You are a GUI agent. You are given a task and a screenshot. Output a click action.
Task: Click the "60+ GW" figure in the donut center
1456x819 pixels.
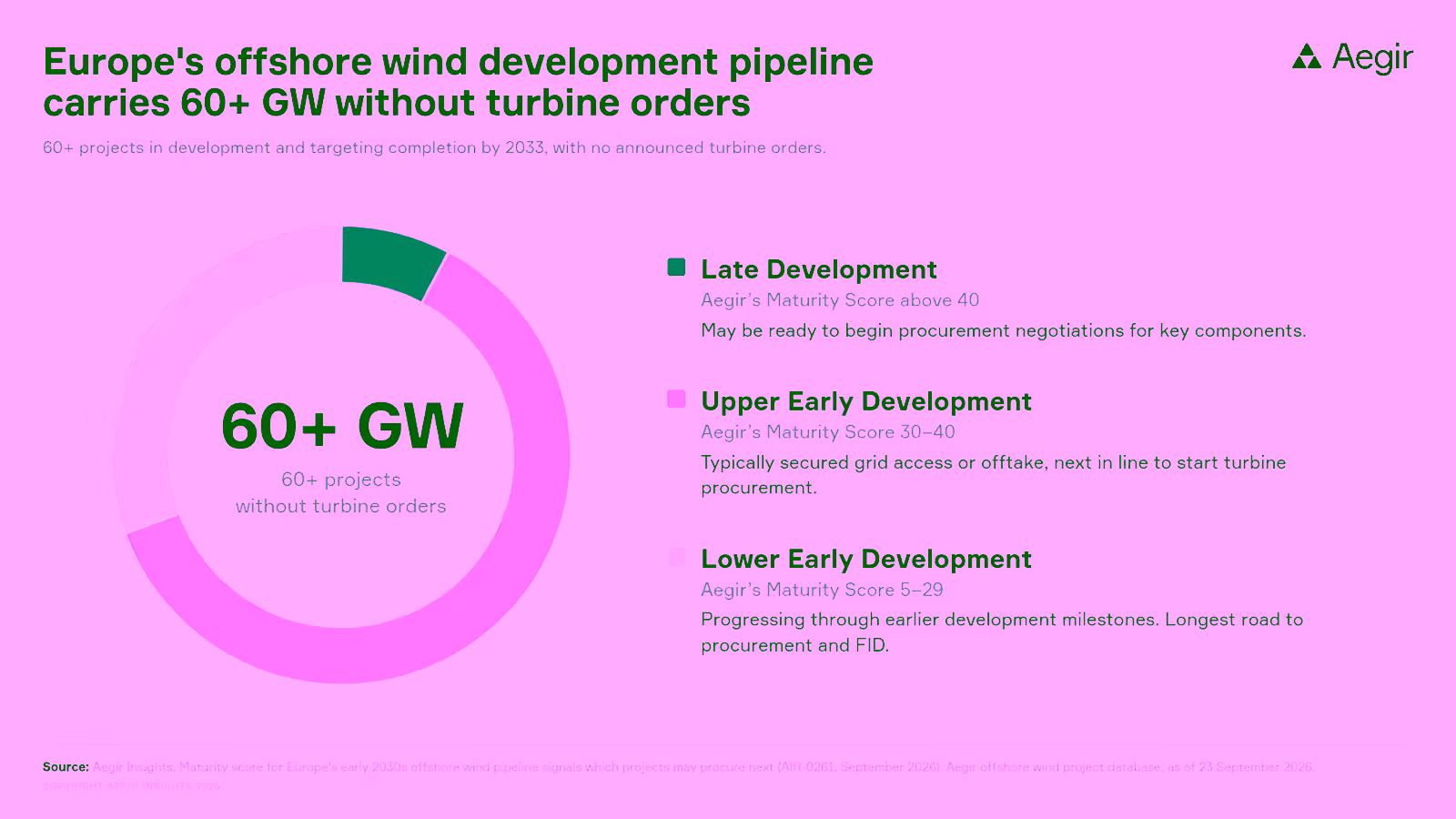[342, 425]
